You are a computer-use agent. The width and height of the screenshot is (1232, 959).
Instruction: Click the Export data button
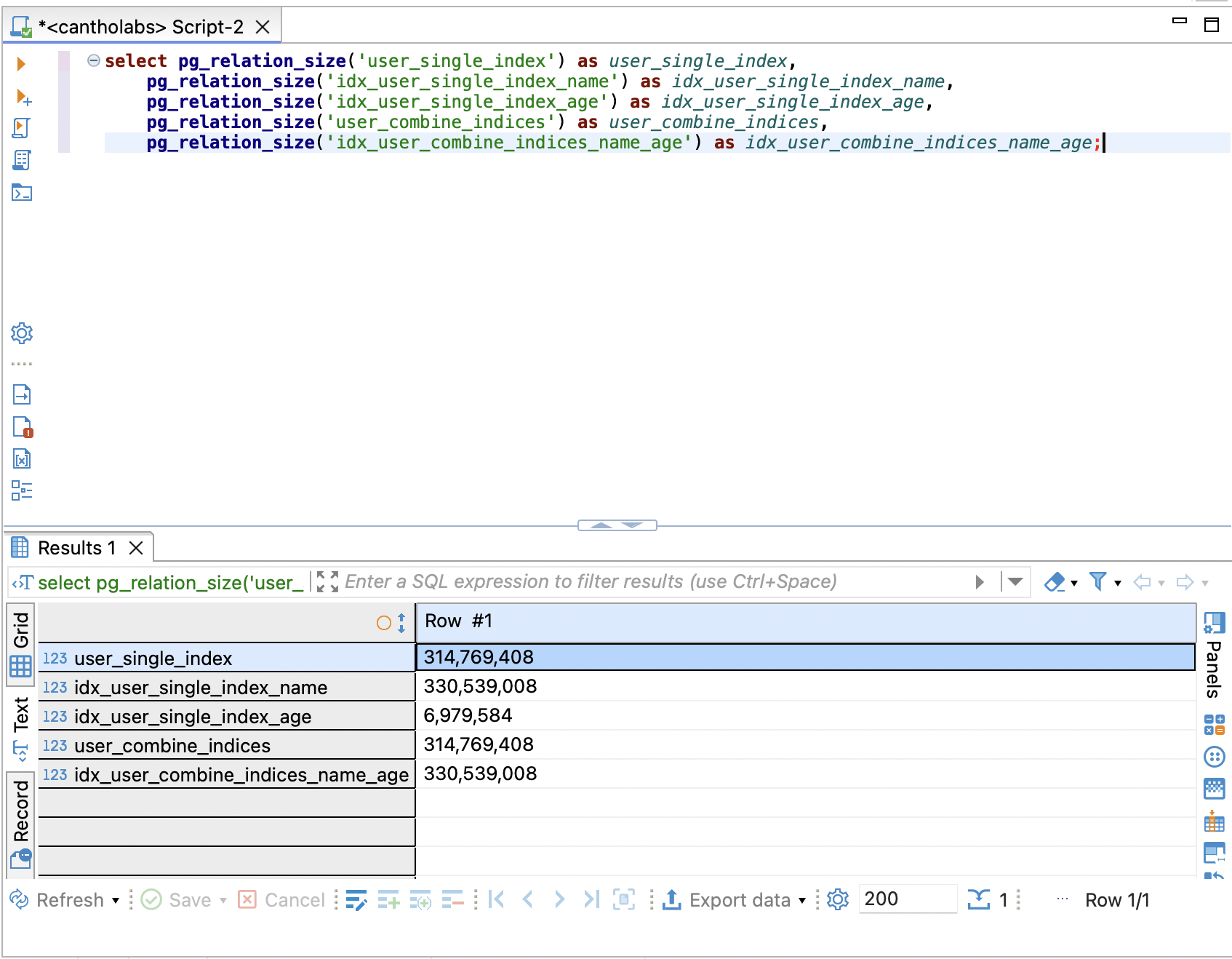pyautogui.click(x=735, y=900)
